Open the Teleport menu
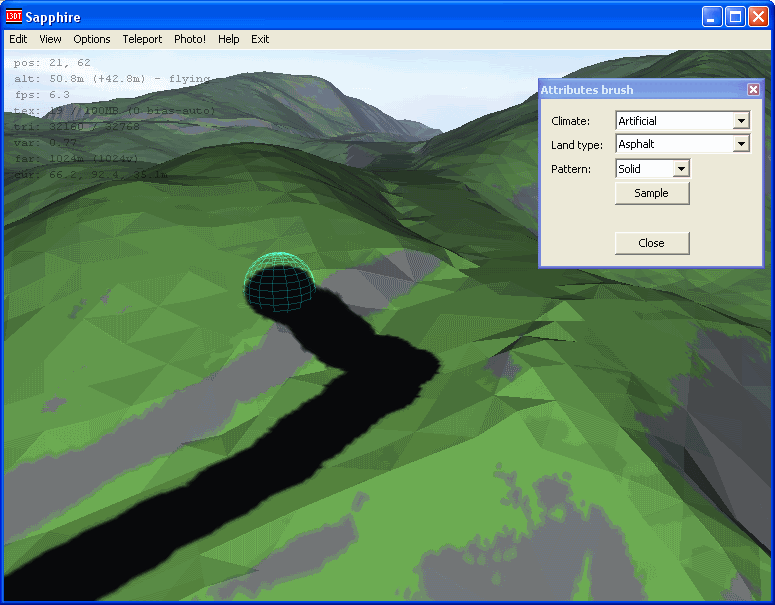The height and width of the screenshot is (605, 775). click(x=142, y=39)
